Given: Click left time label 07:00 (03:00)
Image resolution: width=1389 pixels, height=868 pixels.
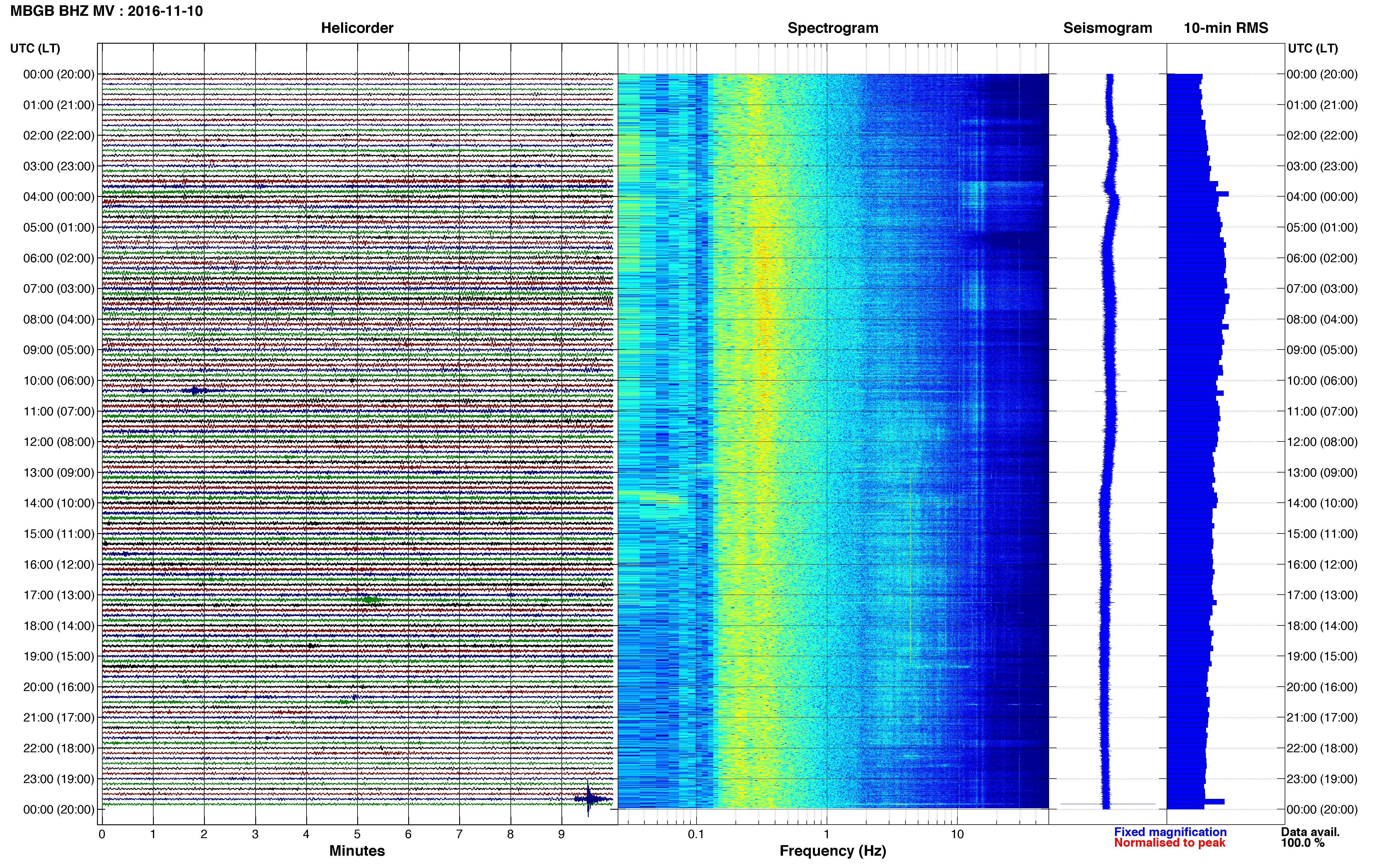Looking at the screenshot, I should pyautogui.click(x=59, y=289).
